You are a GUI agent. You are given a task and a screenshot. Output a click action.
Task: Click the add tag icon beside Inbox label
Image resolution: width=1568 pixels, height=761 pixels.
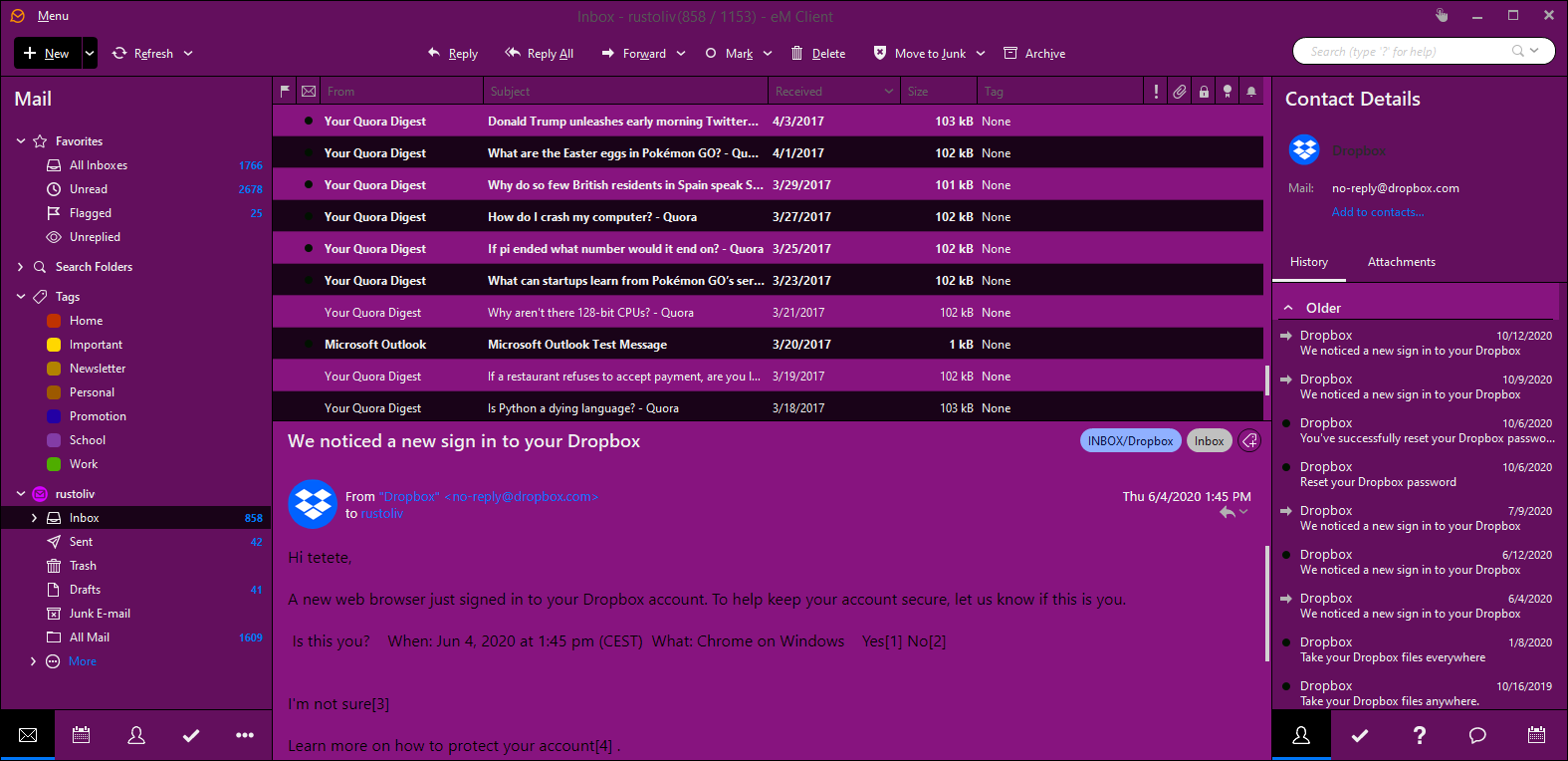coord(1249,441)
